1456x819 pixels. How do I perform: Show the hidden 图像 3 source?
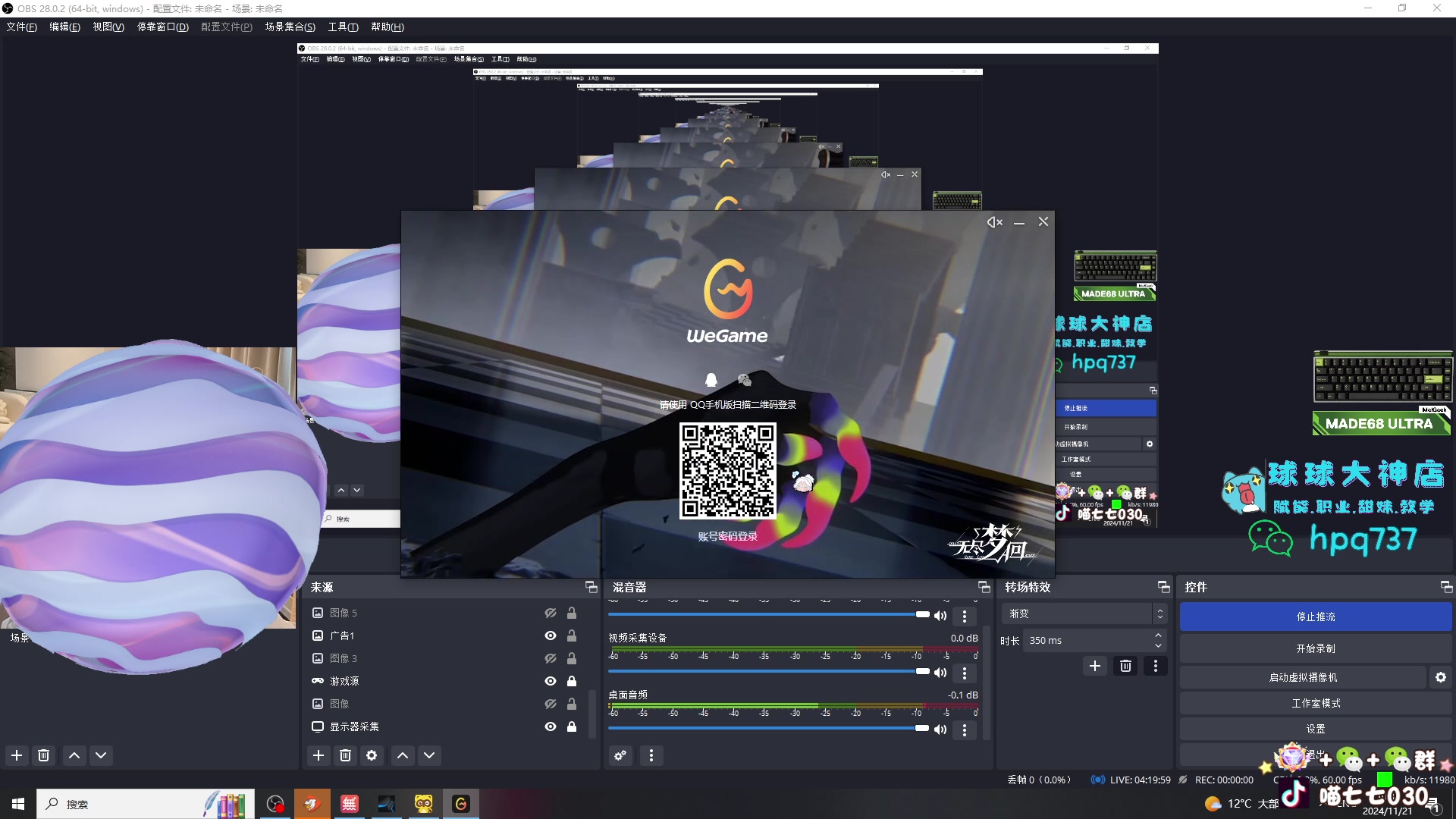551,658
